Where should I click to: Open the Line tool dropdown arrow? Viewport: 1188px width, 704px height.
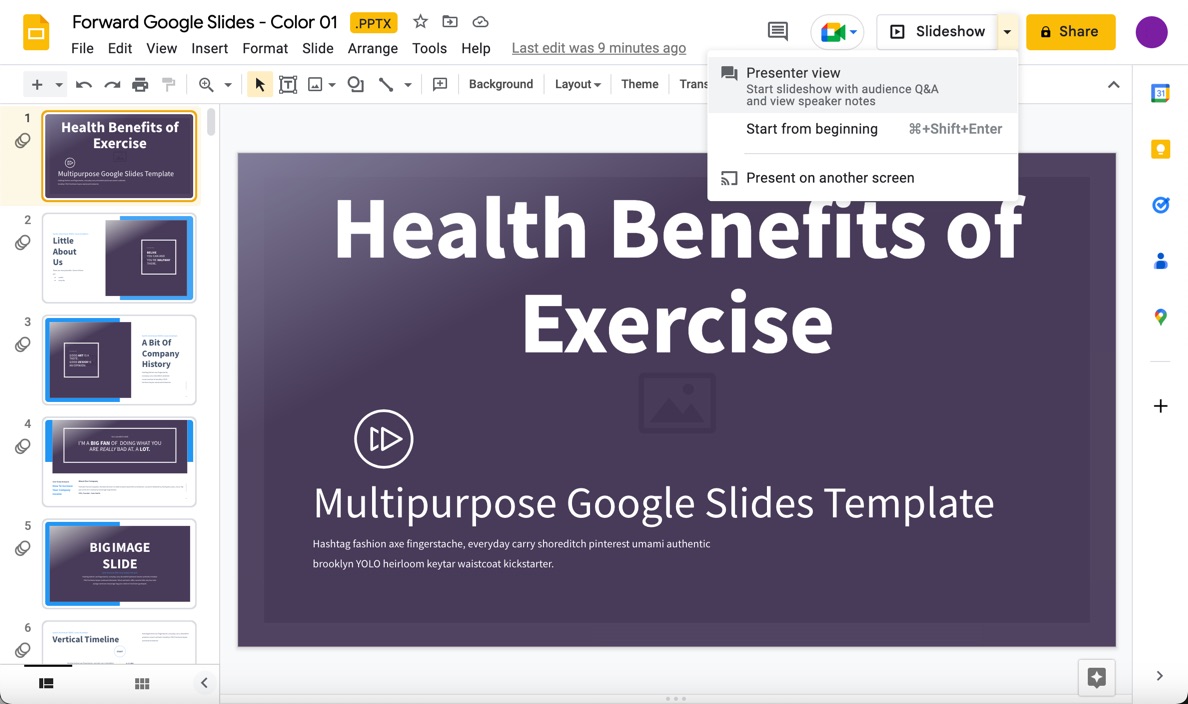coord(406,84)
